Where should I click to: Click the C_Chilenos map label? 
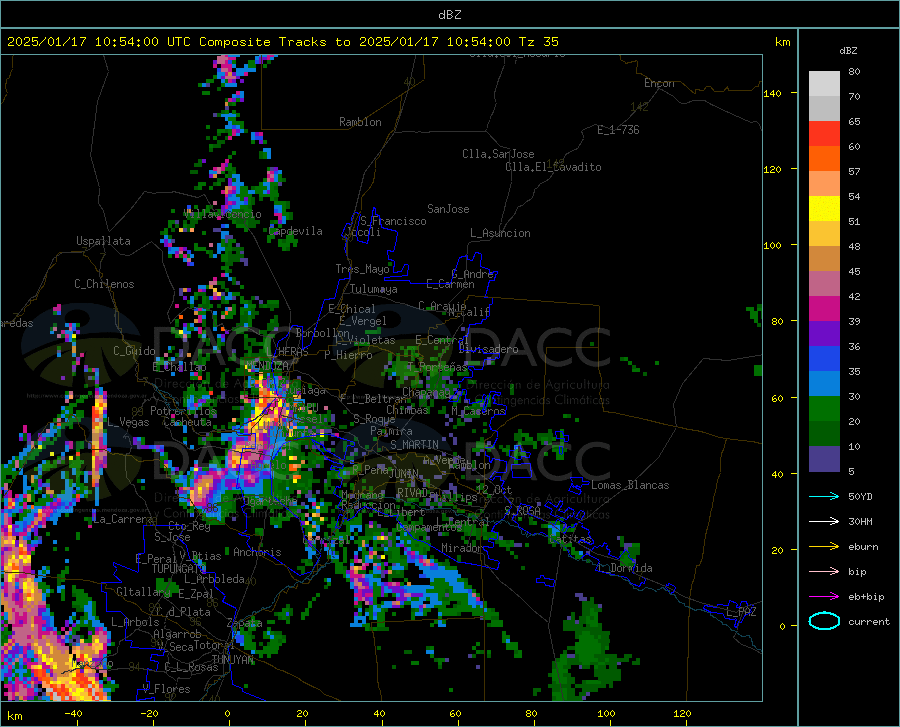tap(104, 284)
